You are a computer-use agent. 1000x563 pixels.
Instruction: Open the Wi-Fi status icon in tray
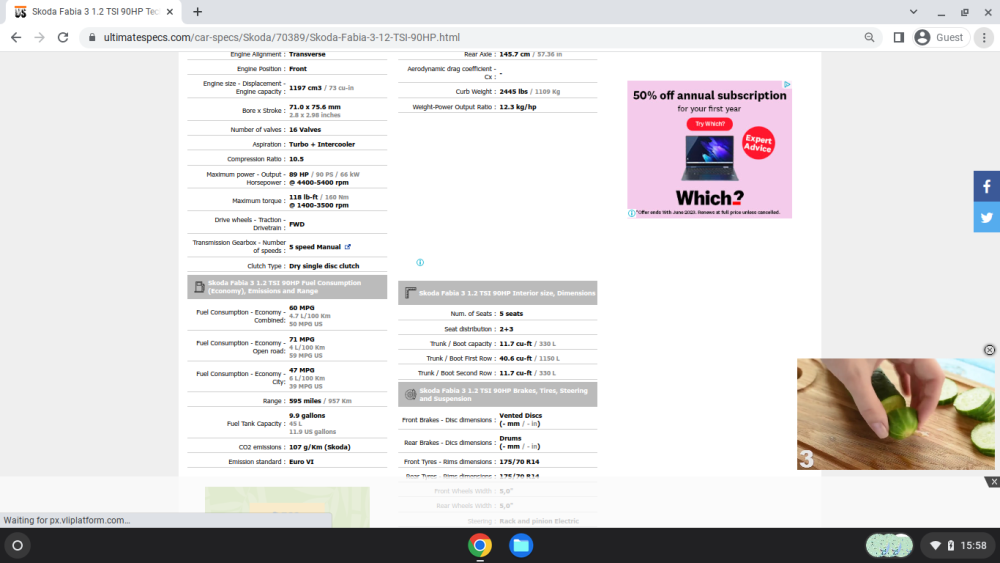[936, 545]
